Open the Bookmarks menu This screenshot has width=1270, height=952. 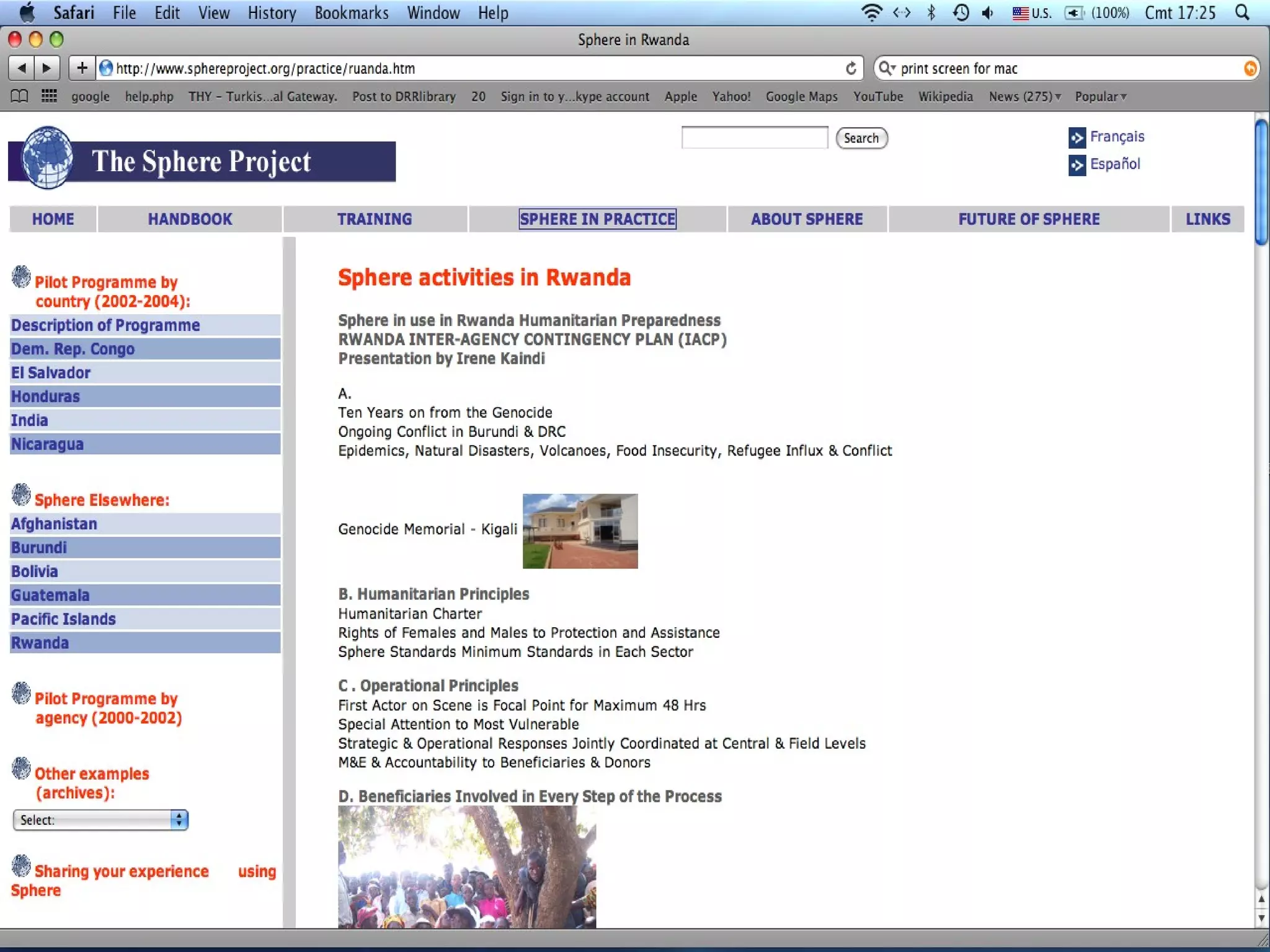[x=351, y=12]
